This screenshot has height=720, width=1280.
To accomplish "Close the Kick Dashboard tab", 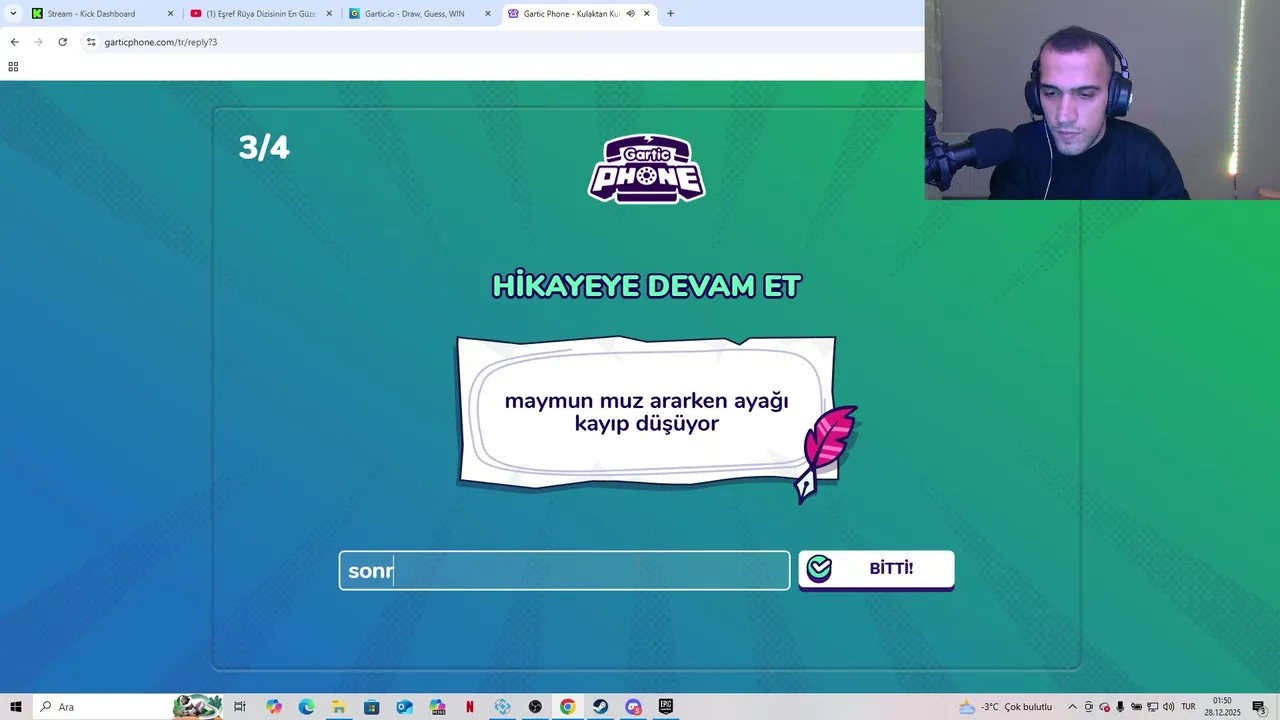I will [x=170, y=14].
